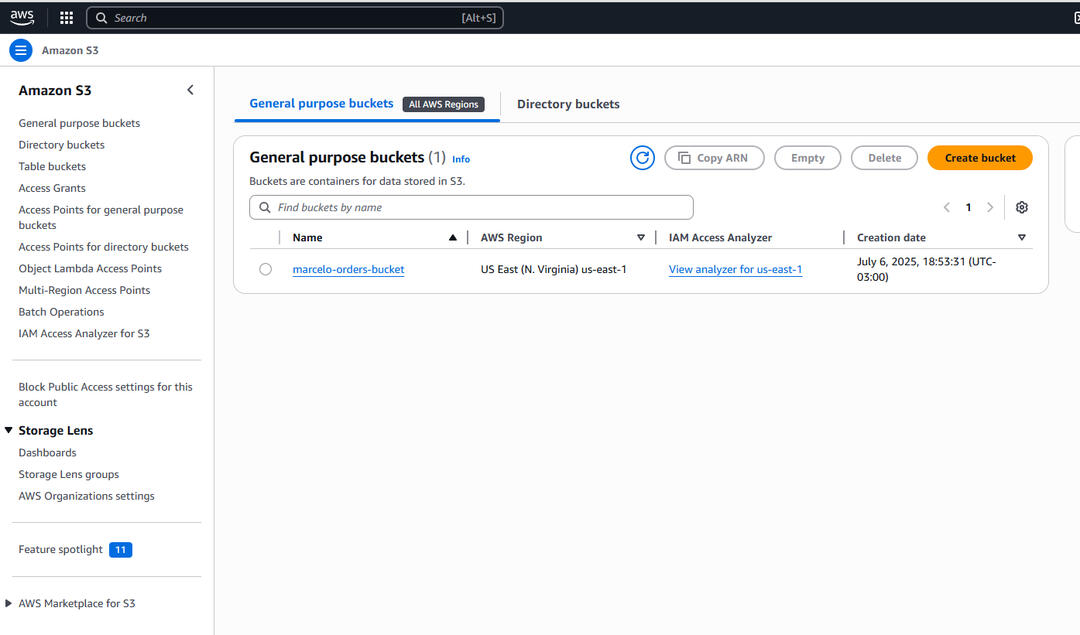Collapse the Storage Lens section

click(x=9, y=430)
